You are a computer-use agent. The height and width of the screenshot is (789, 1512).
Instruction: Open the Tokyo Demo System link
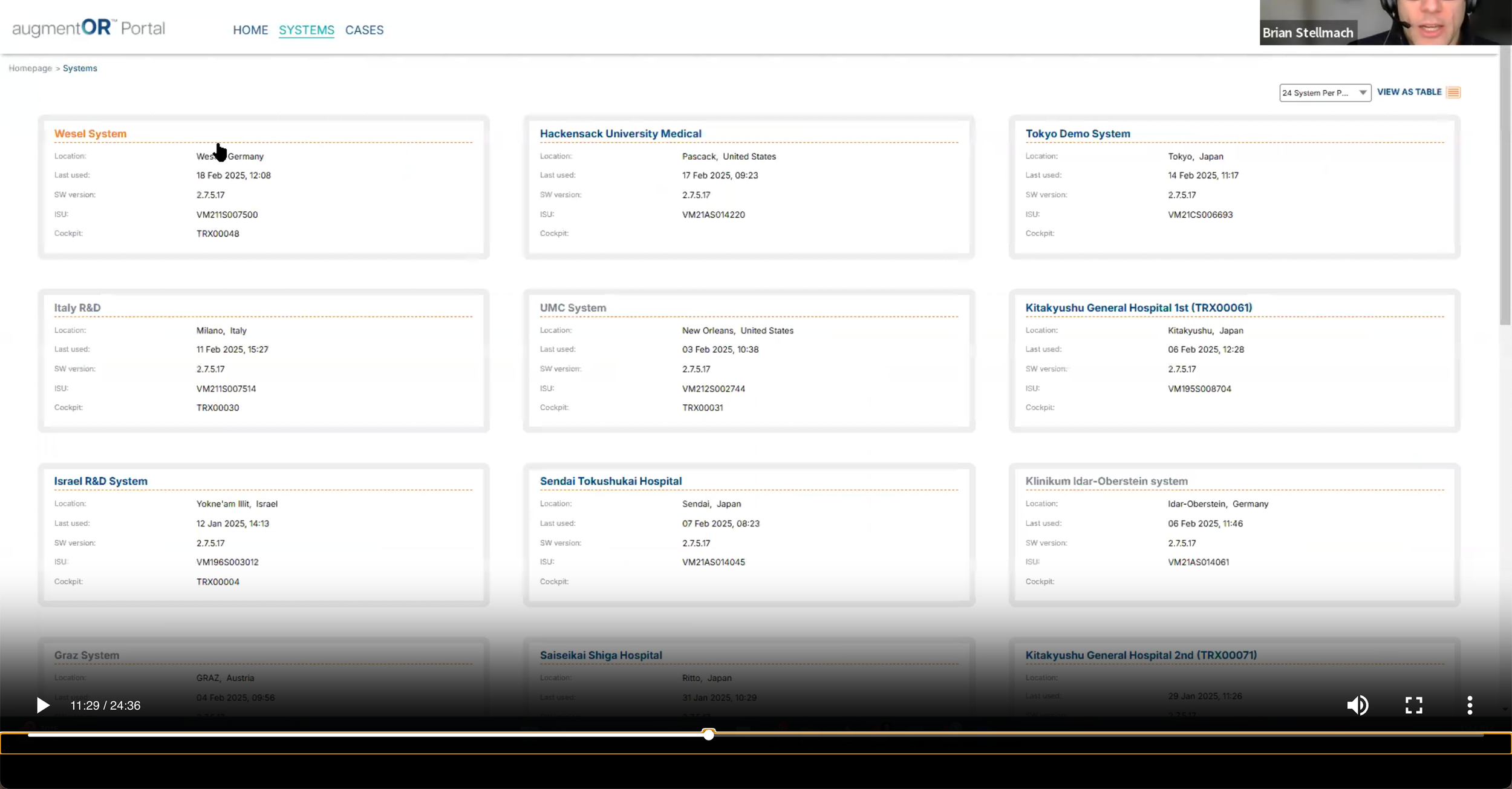[x=1077, y=134]
